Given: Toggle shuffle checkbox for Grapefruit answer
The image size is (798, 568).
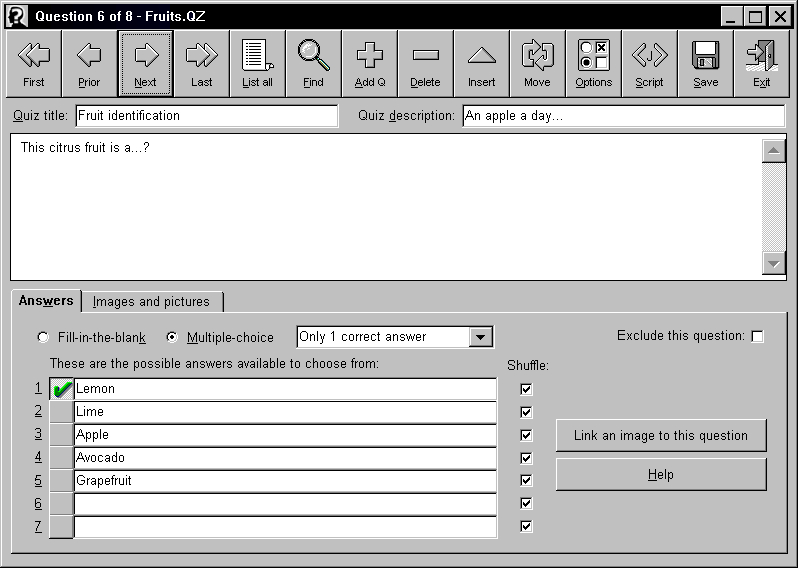Looking at the screenshot, I should click(526, 480).
